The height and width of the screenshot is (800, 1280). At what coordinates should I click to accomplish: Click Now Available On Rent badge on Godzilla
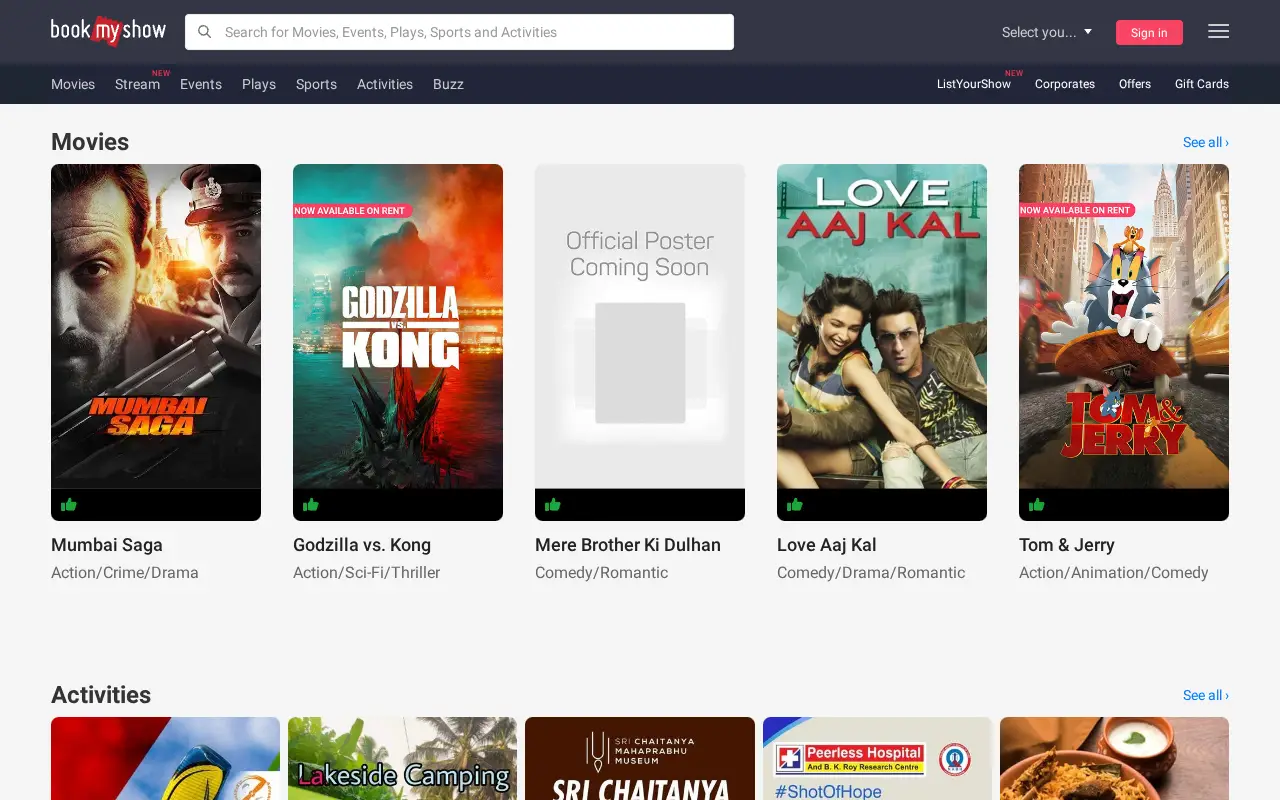click(x=352, y=211)
